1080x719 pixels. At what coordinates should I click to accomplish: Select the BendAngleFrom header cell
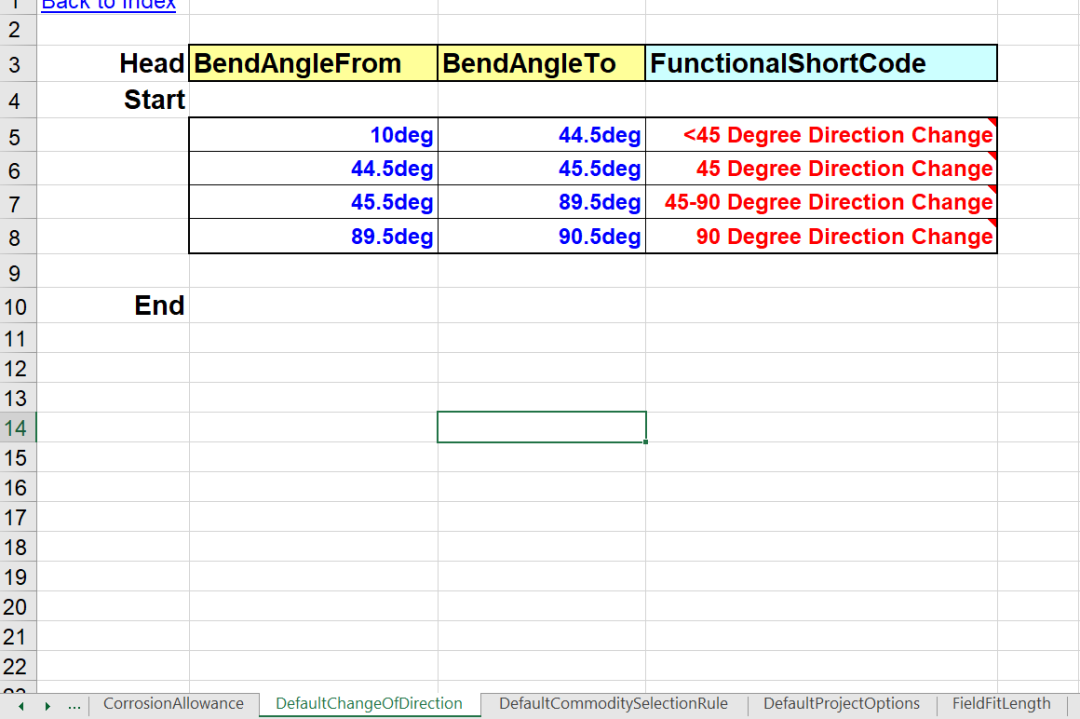313,63
